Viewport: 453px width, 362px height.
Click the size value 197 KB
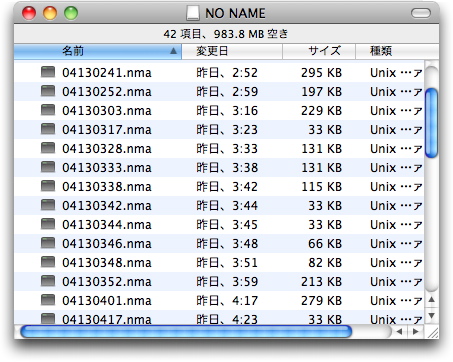(x=322, y=92)
